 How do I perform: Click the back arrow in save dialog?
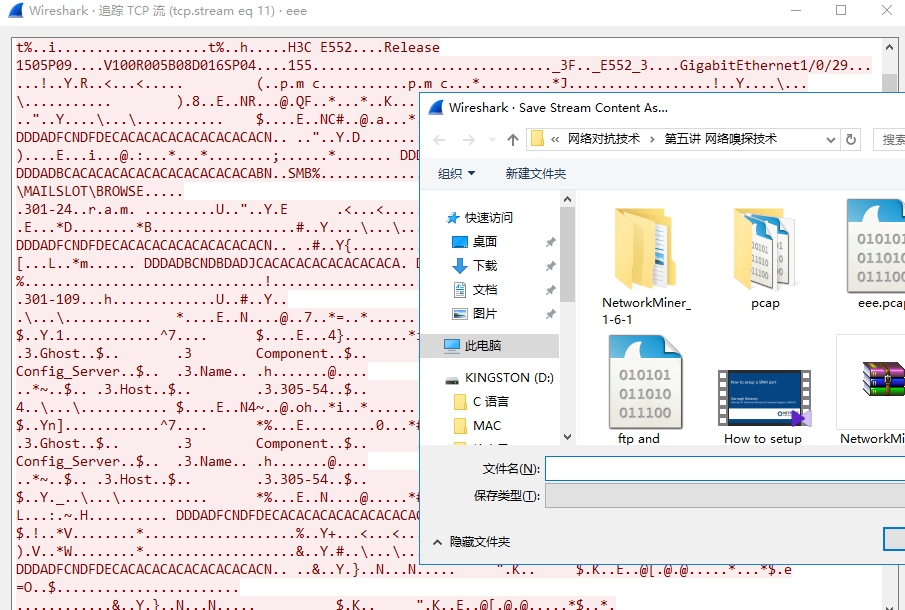point(439,140)
